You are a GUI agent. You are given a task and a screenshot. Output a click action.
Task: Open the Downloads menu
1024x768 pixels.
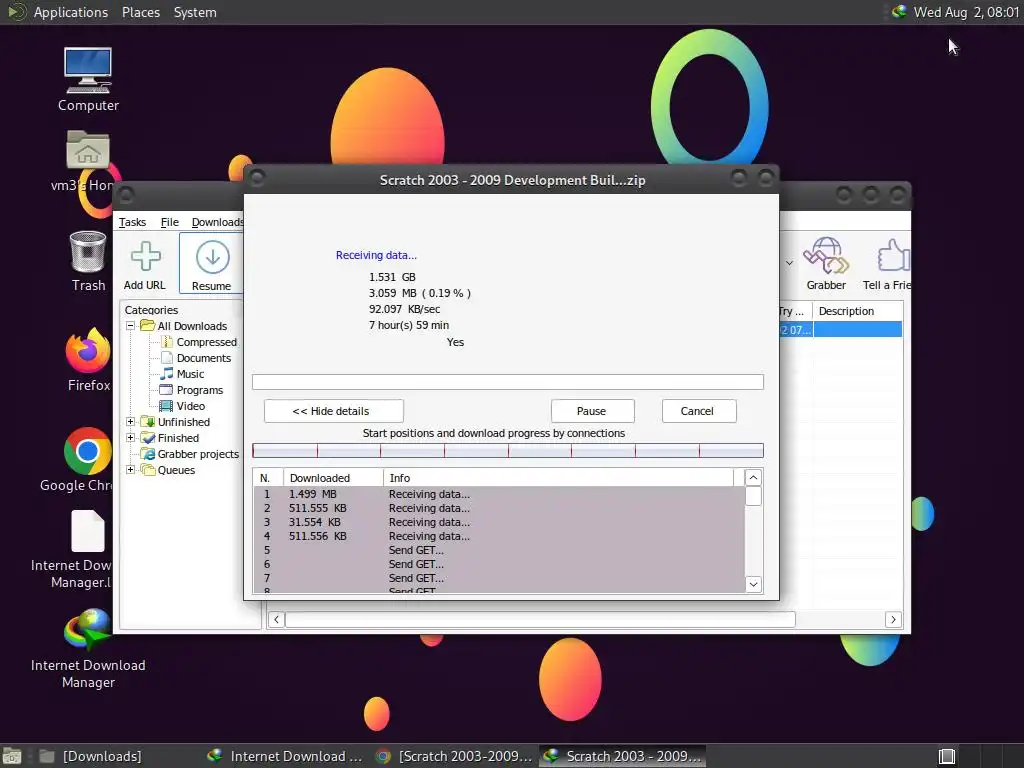pos(217,222)
